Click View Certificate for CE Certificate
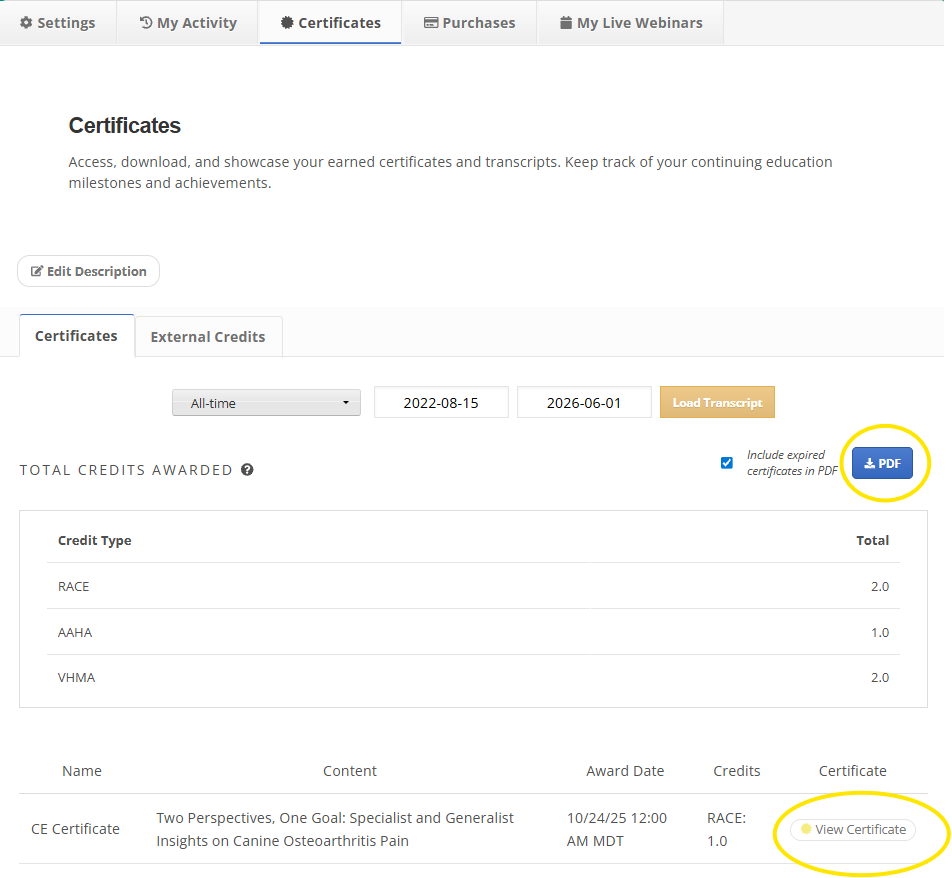The image size is (952, 878). [853, 829]
